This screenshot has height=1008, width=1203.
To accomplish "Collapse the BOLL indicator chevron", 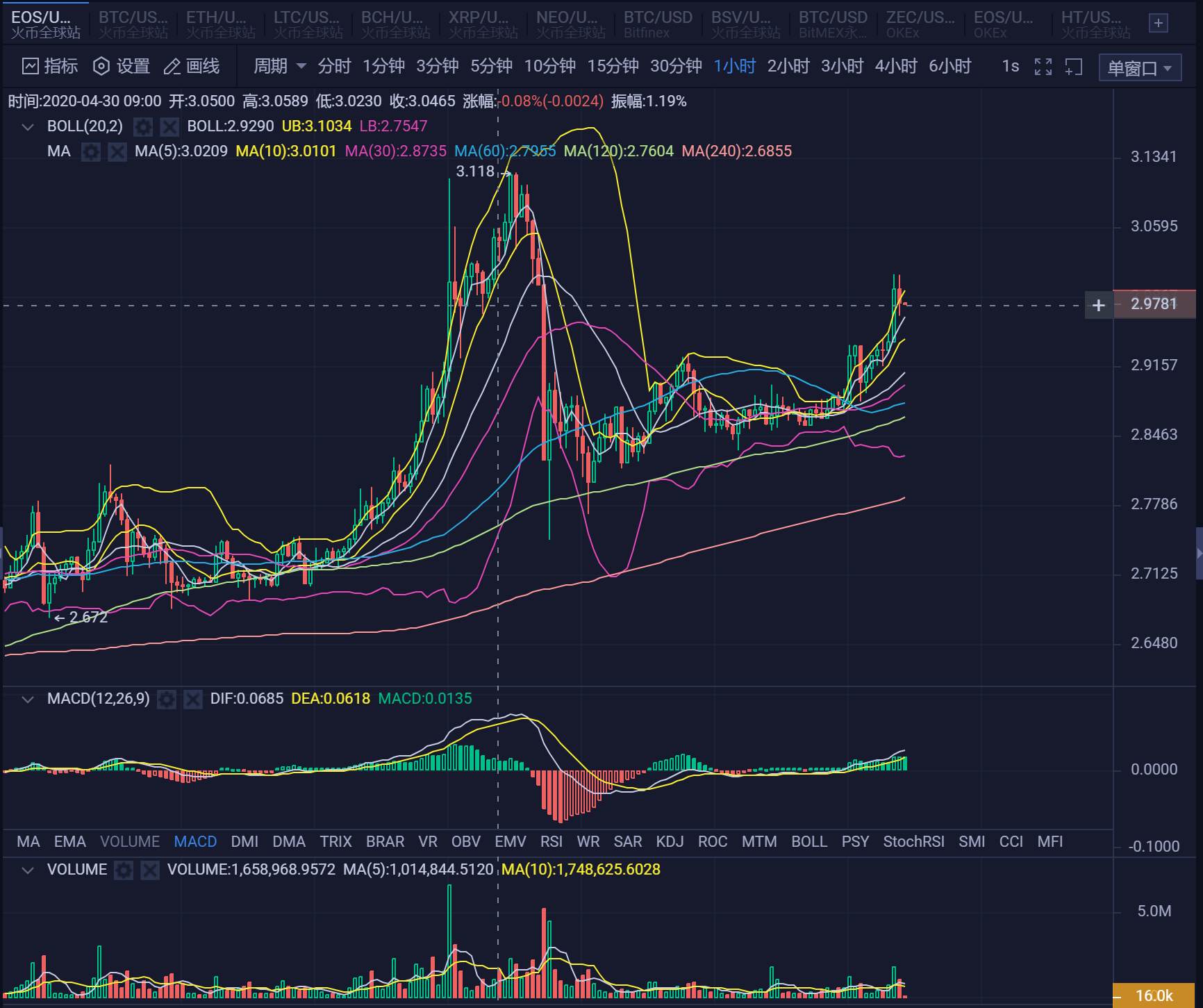I will [28, 126].
